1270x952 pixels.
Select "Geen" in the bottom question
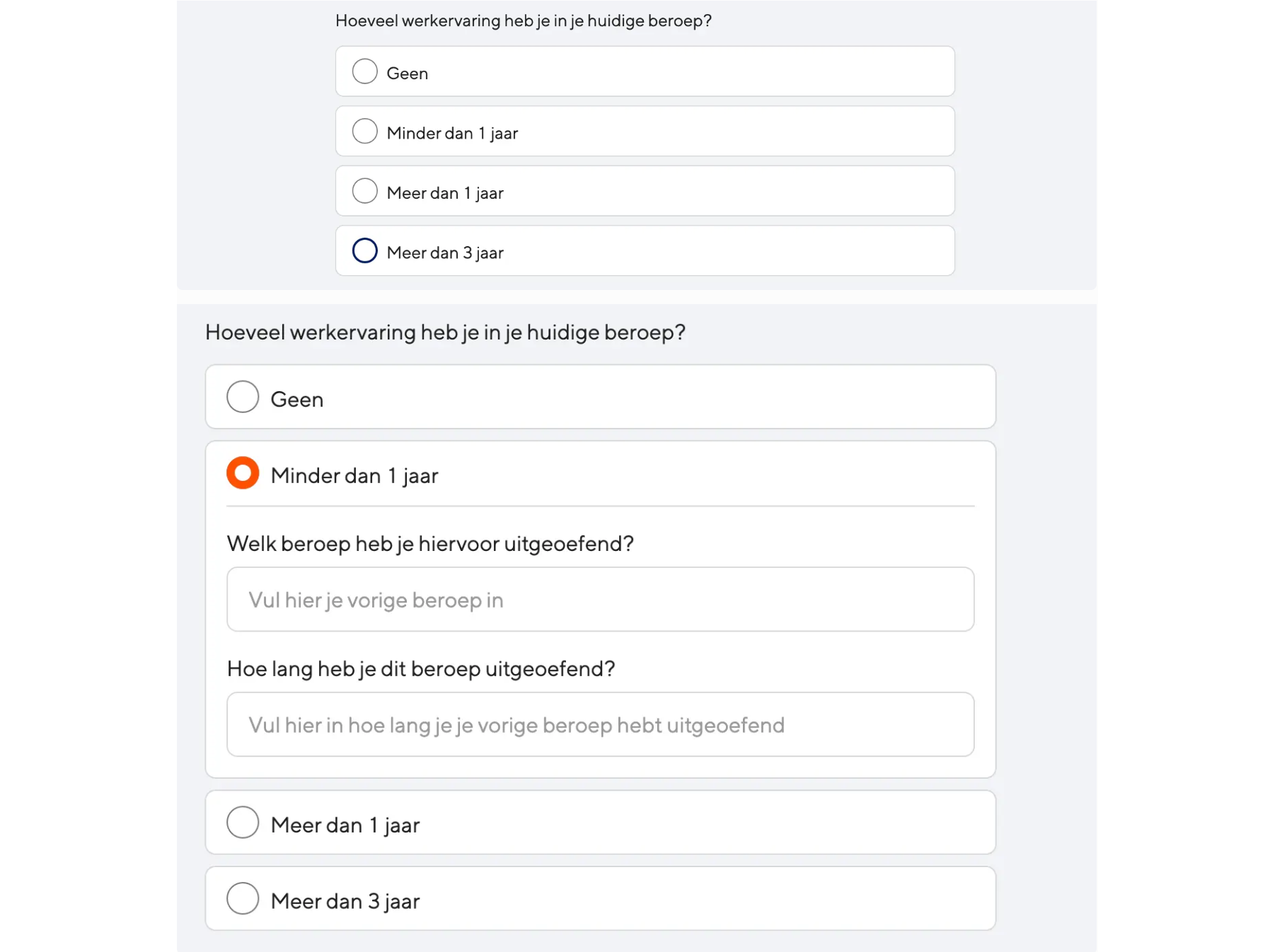242,397
